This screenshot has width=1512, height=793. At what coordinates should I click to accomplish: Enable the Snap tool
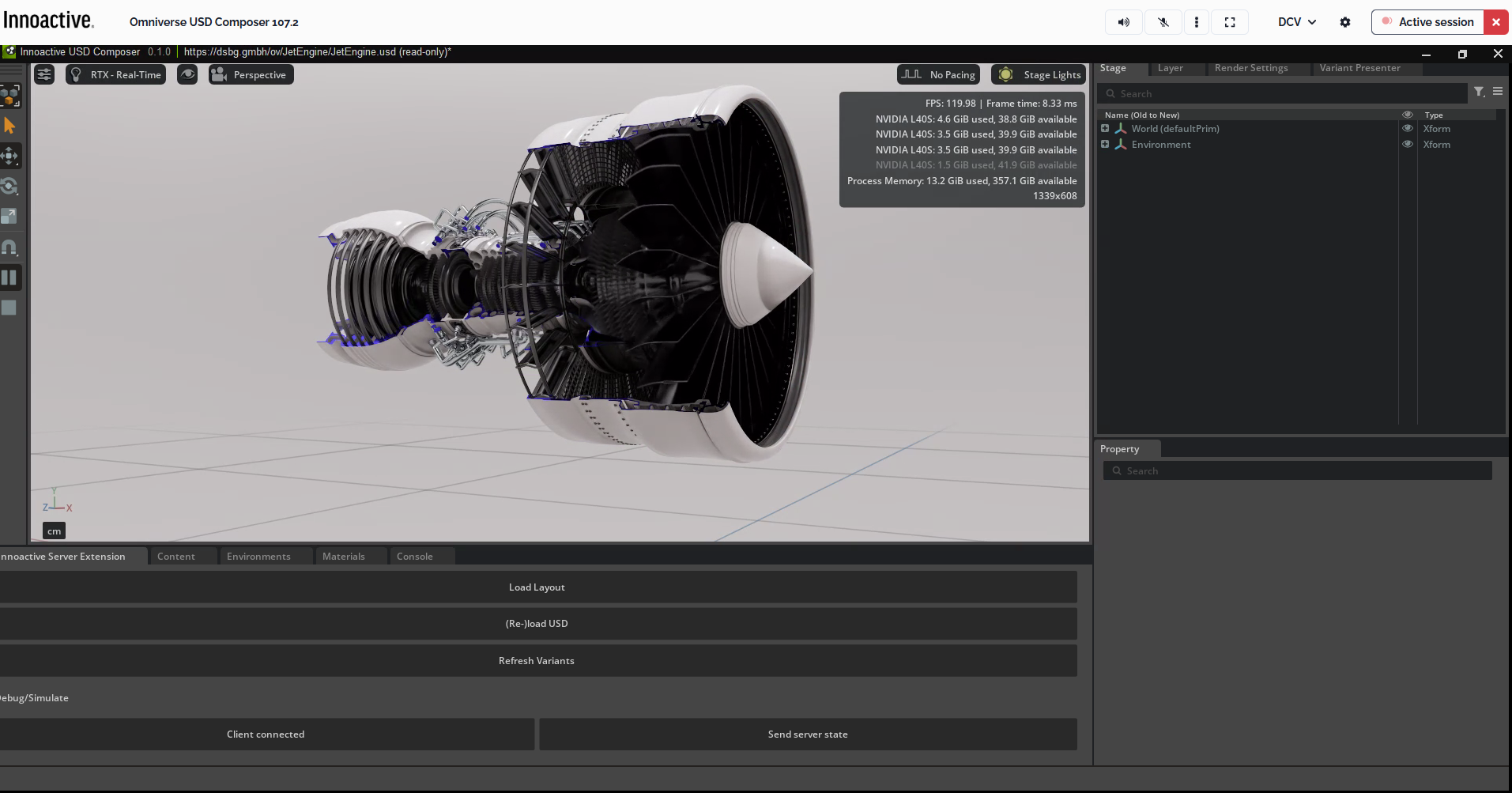[x=10, y=247]
